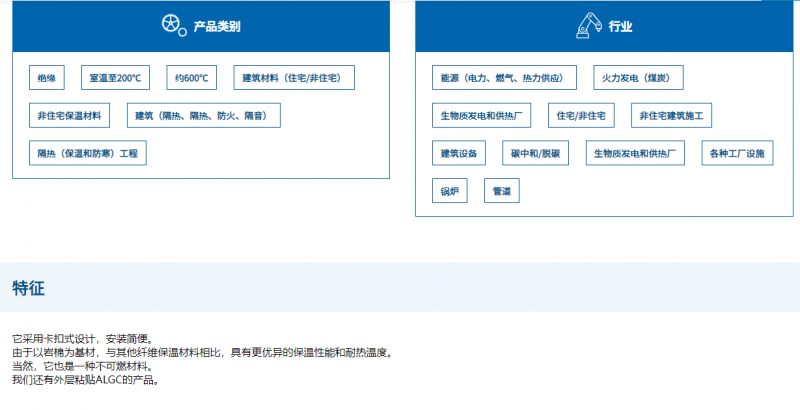
Task: Click the 住宅/非住宅 industry tag
Action: coord(582,116)
